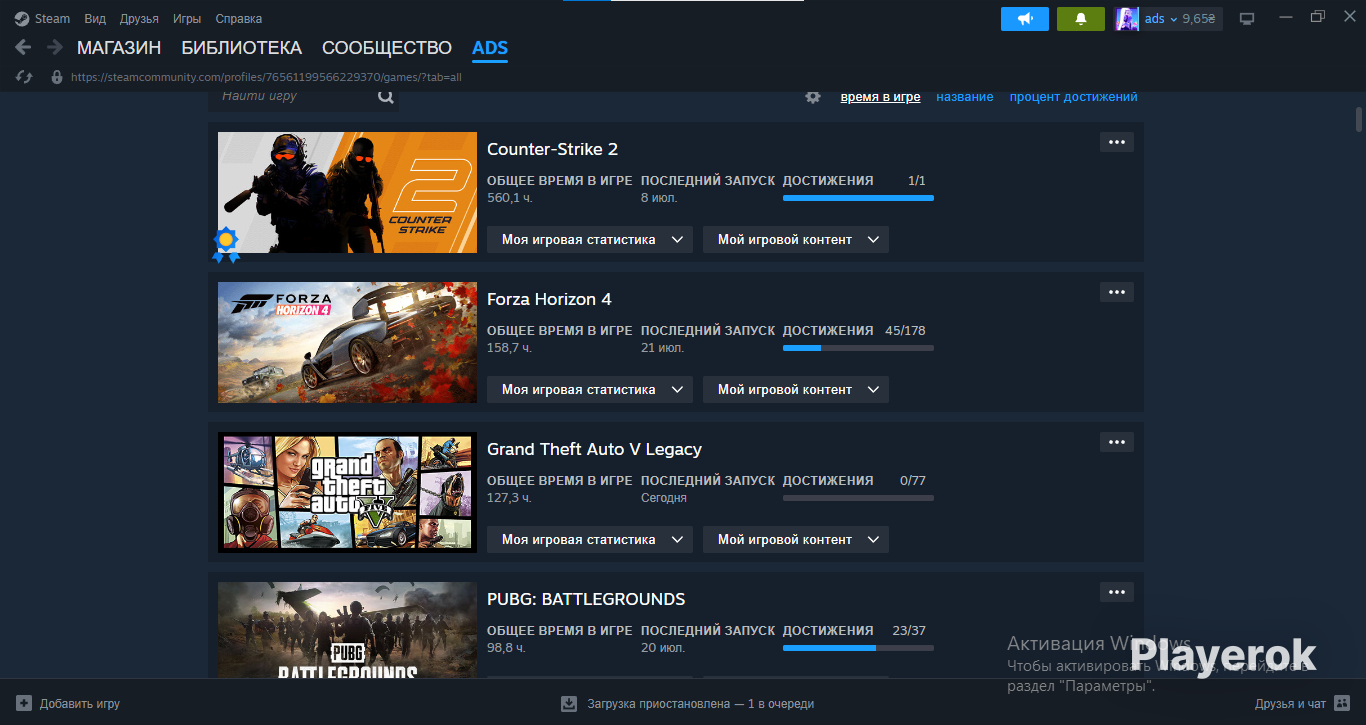Open the three-dot menu for Counter-Strike 2
This screenshot has width=1366, height=725.
(x=1117, y=142)
